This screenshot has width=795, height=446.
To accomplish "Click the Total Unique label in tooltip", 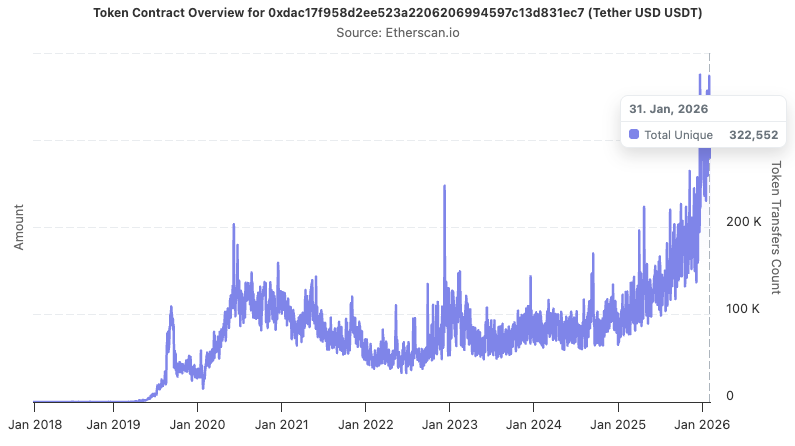I will (x=678, y=135).
